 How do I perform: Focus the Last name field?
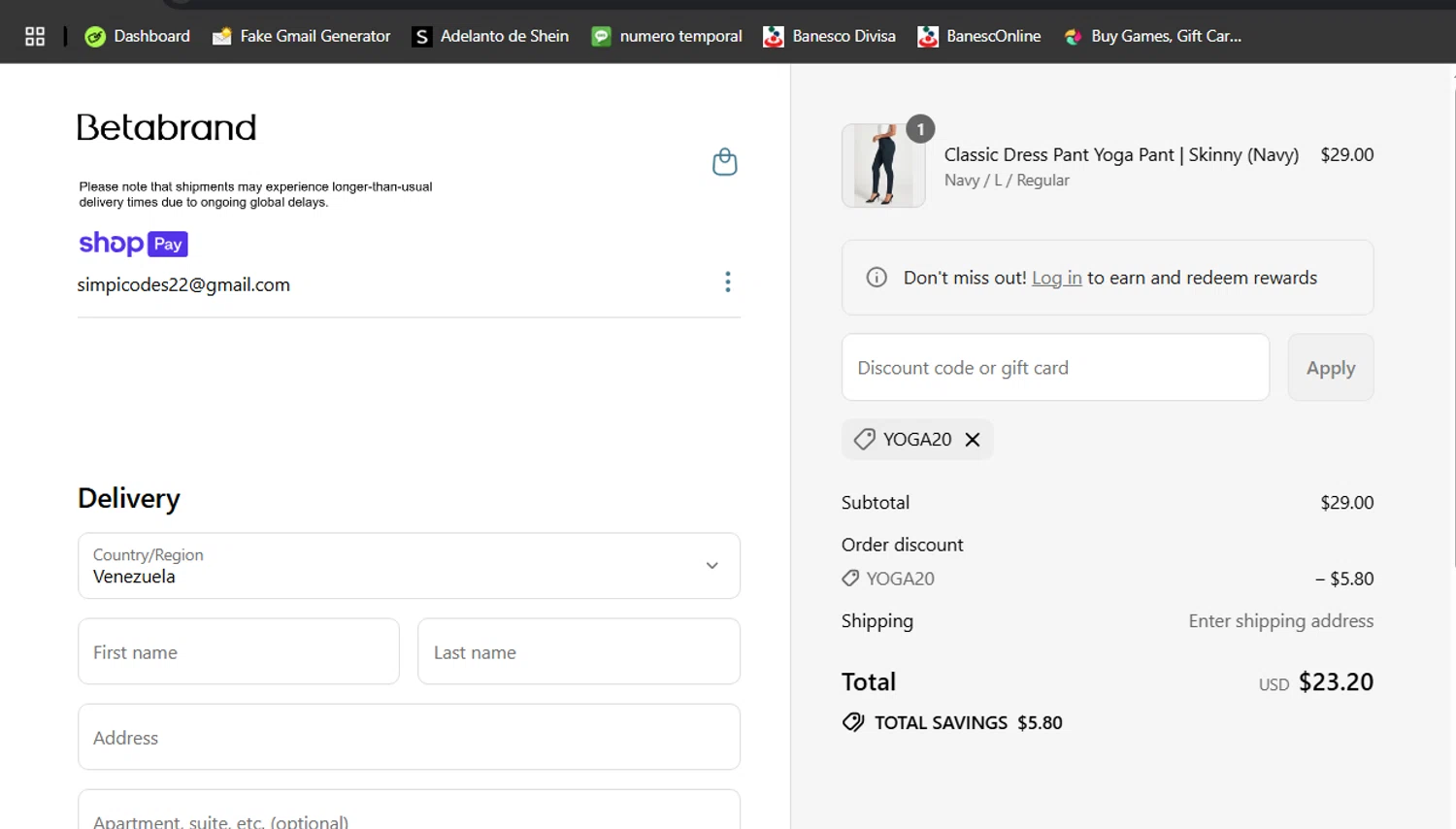(579, 651)
